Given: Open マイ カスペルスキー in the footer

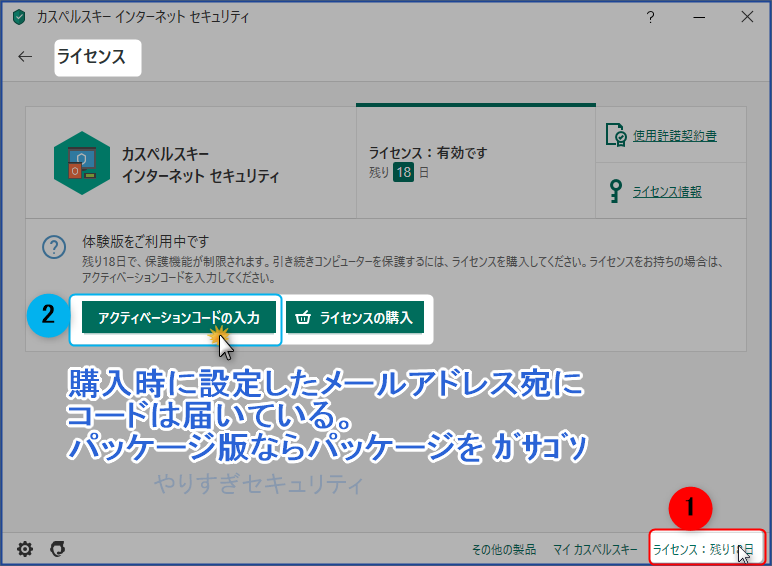Looking at the screenshot, I should pos(595,549).
